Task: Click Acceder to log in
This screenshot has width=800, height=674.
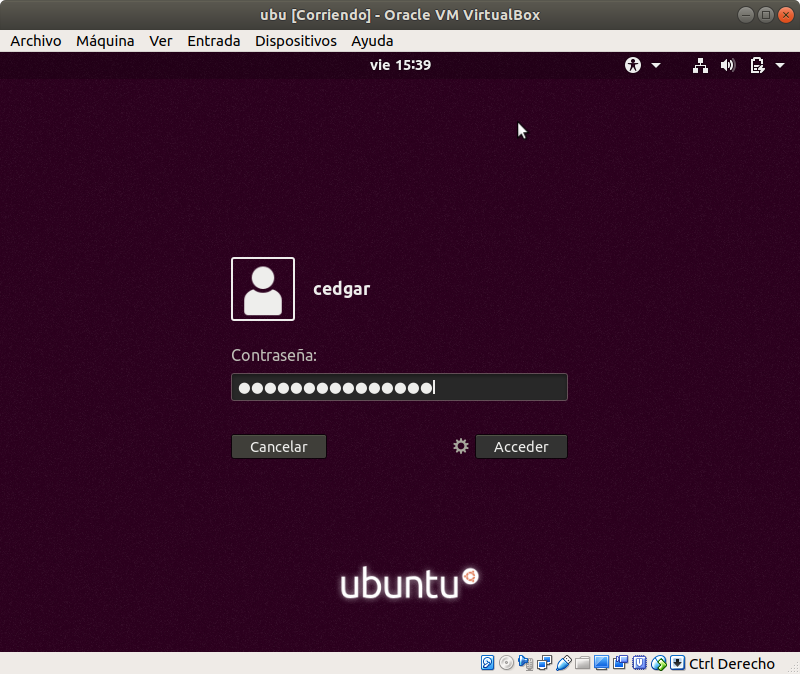Action: coord(521,447)
